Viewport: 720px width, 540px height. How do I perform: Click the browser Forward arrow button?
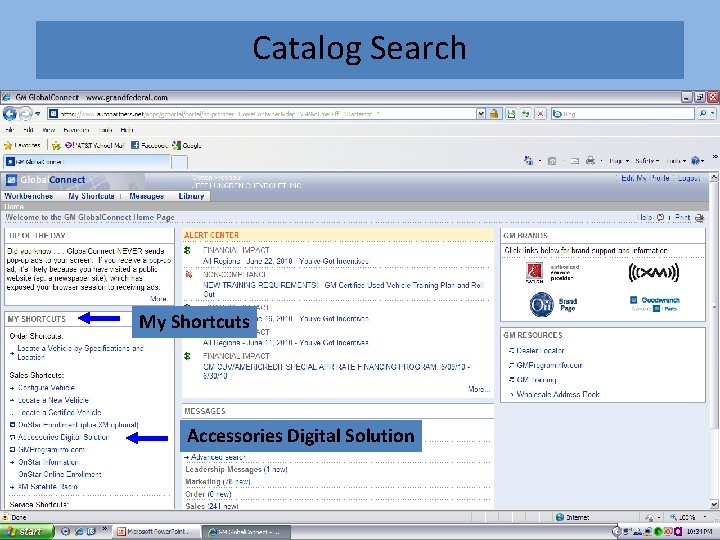point(25,113)
